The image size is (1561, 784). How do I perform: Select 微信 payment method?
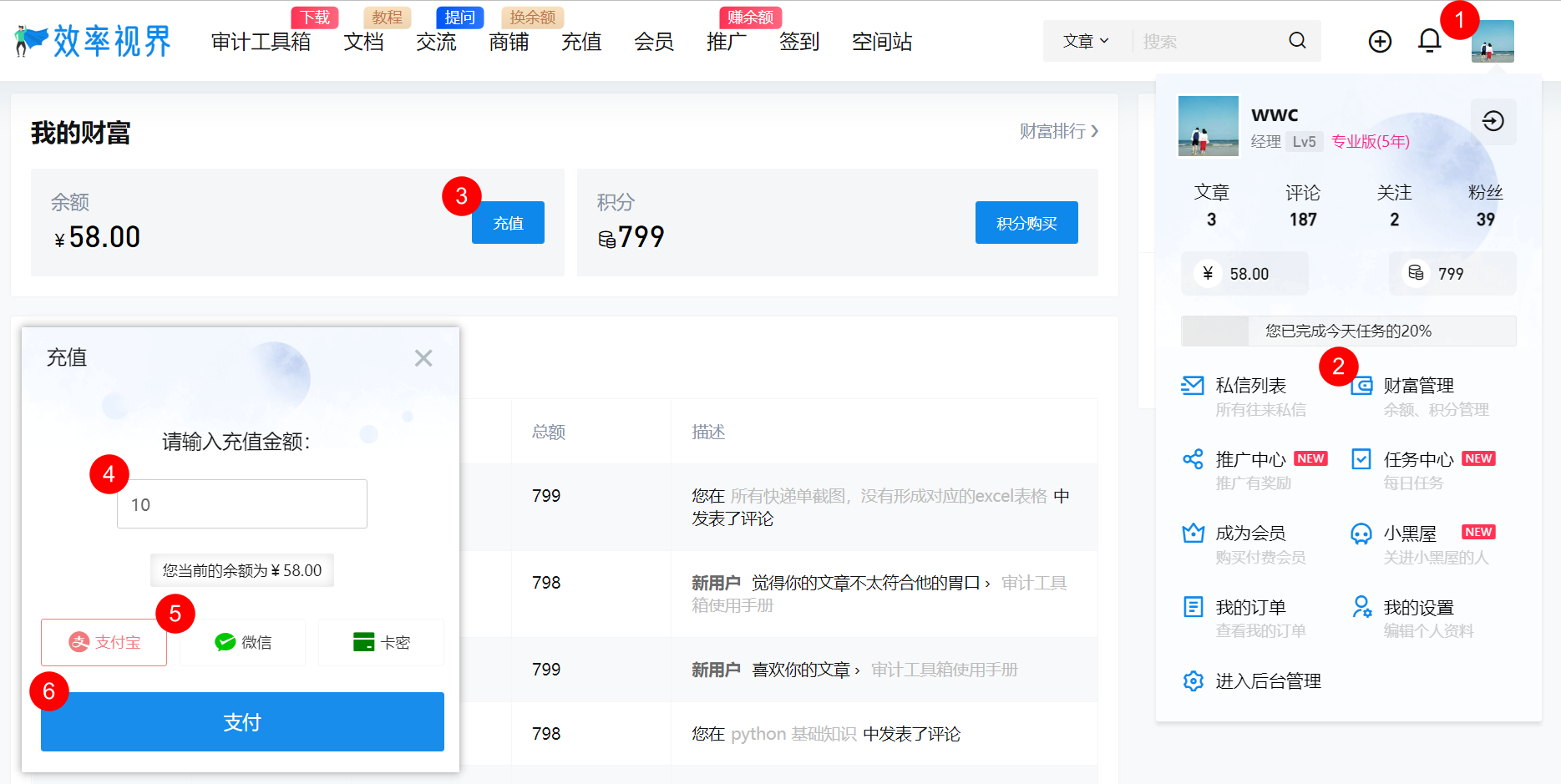pyautogui.click(x=242, y=642)
